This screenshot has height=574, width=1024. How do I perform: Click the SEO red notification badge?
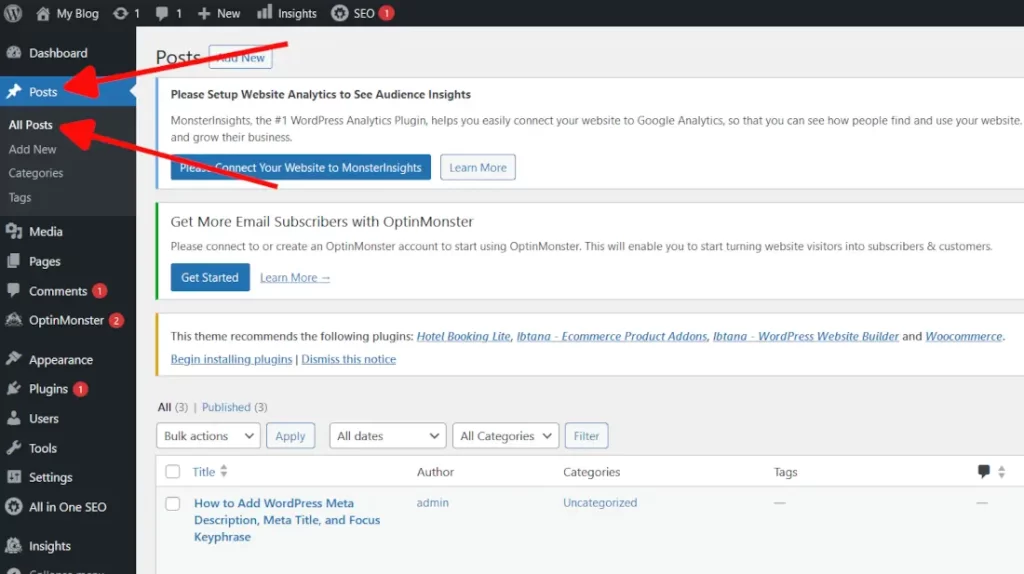click(386, 13)
